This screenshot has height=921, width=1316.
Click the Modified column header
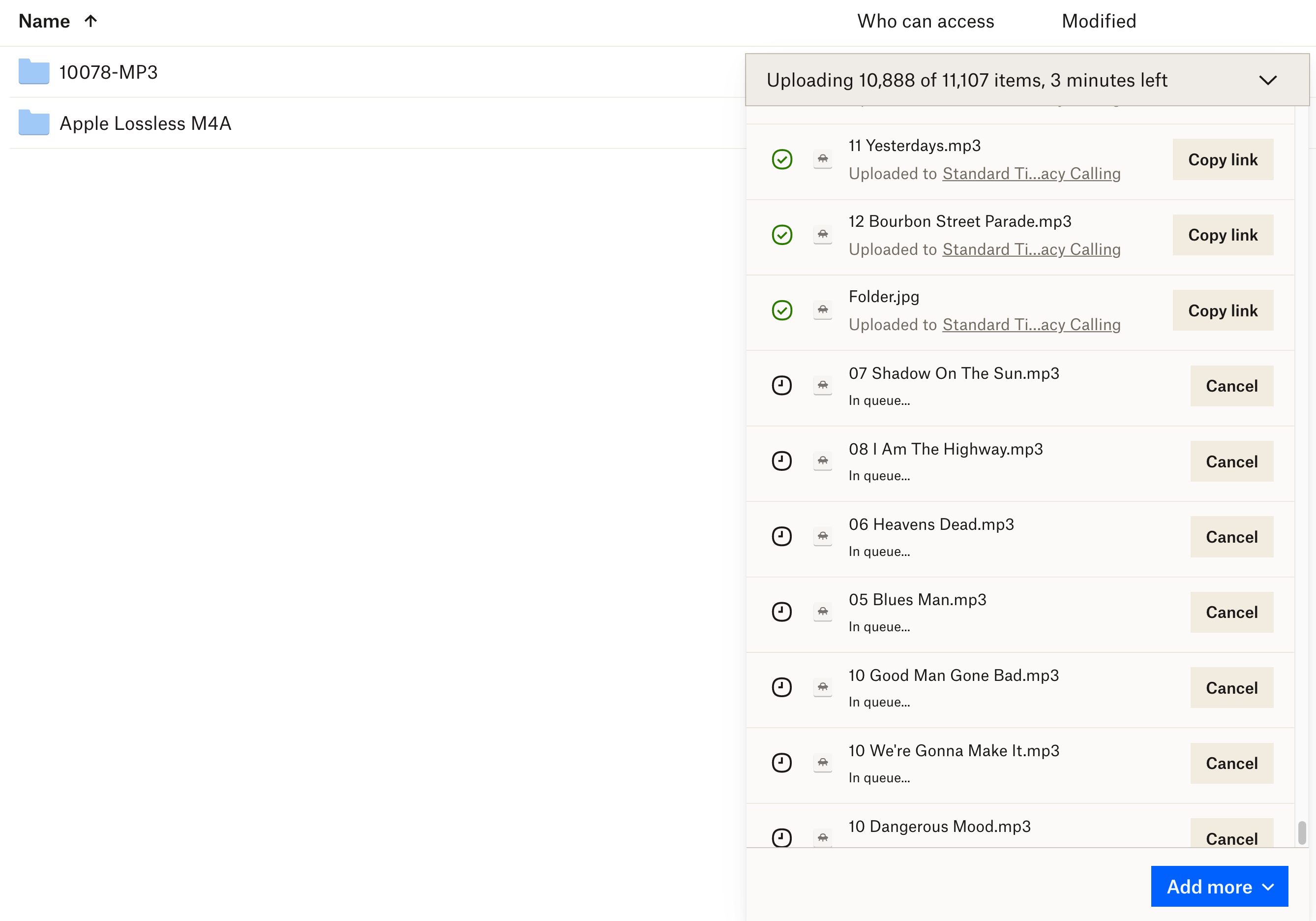point(1098,21)
